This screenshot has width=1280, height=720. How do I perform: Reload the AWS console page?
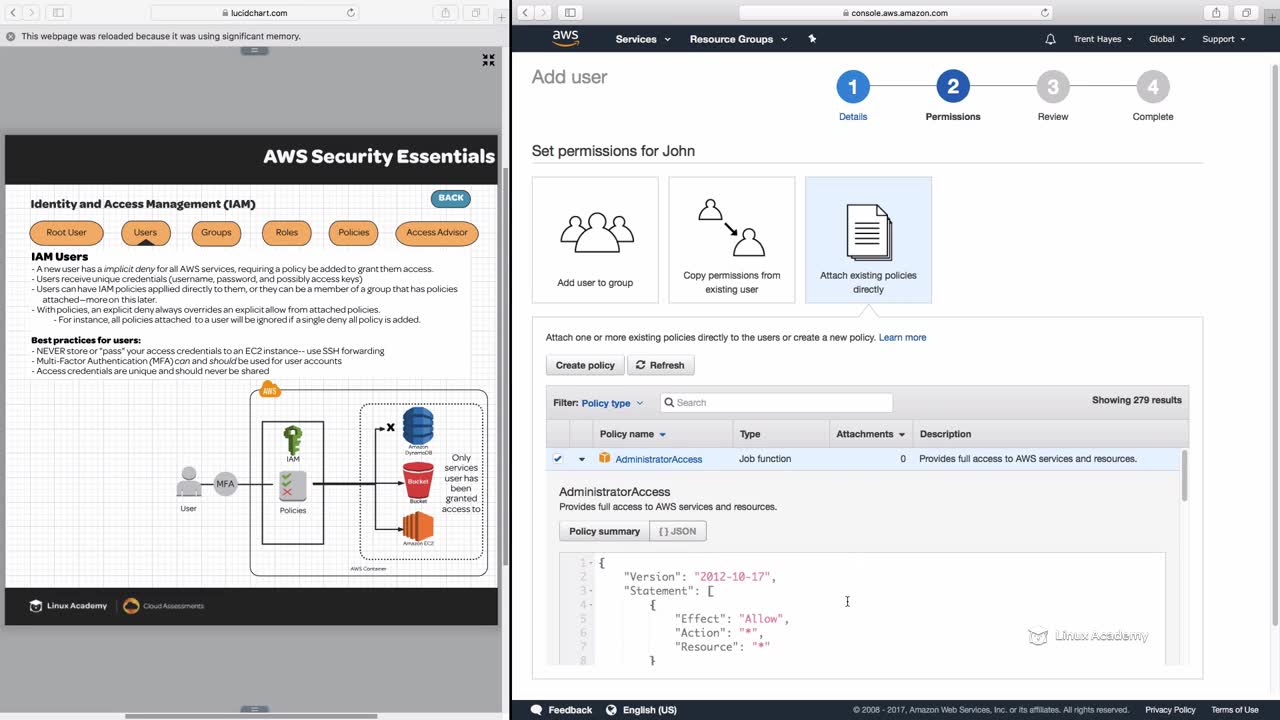(x=1045, y=13)
